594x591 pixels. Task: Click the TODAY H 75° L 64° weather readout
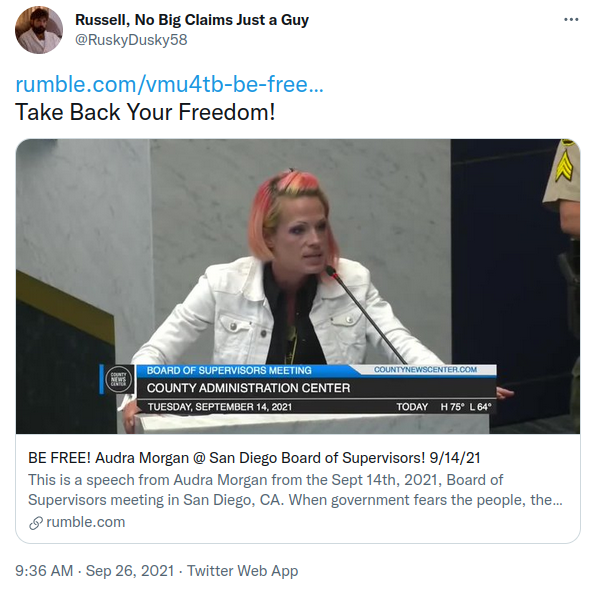(x=444, y=407)
